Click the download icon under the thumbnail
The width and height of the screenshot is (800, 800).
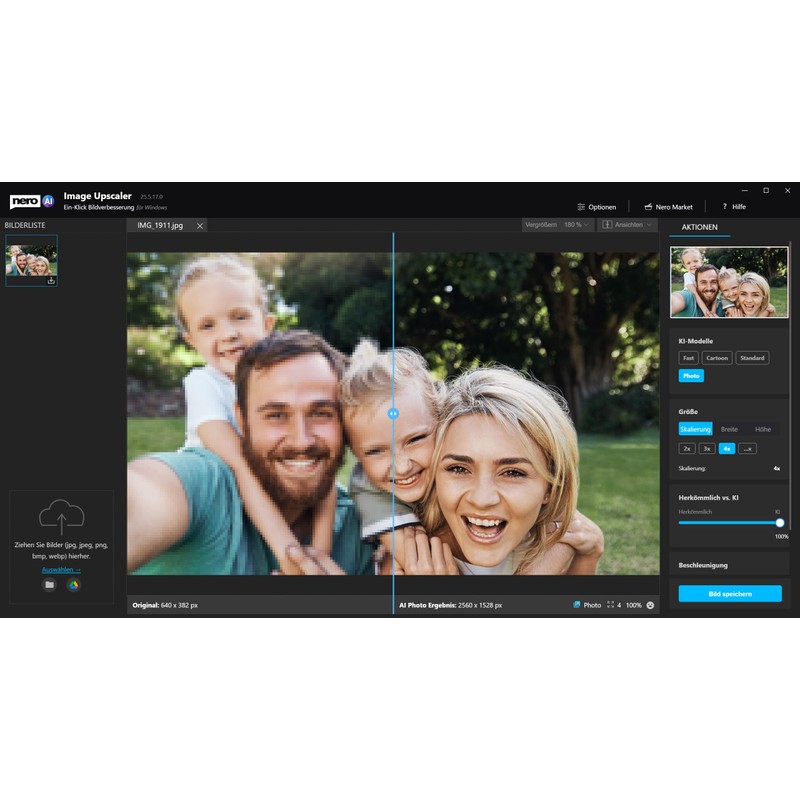click(51, 281)
